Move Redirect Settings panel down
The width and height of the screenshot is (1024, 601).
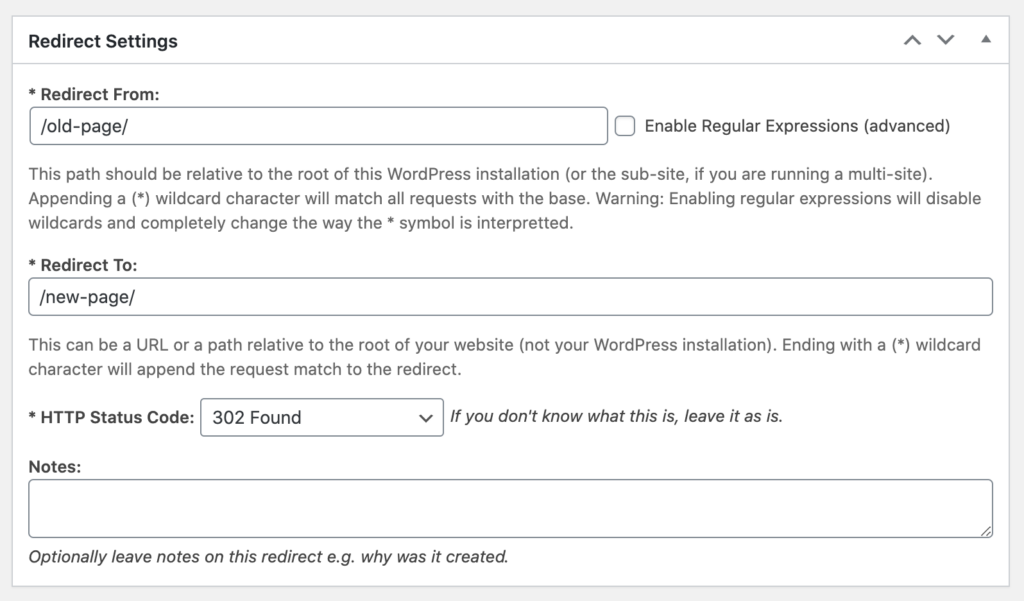946,40
